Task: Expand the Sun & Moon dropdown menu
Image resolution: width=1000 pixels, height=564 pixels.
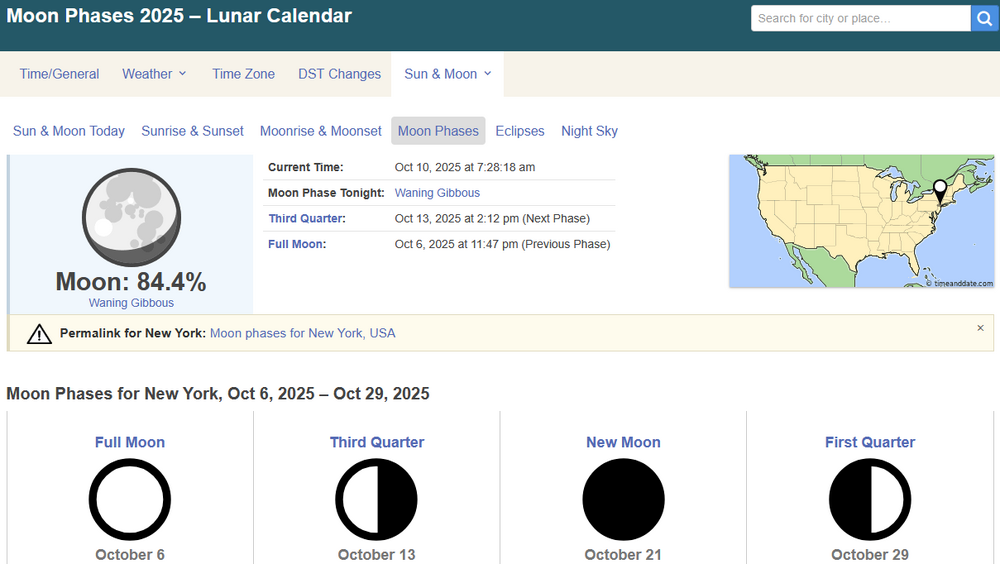Action: [447, 74]
